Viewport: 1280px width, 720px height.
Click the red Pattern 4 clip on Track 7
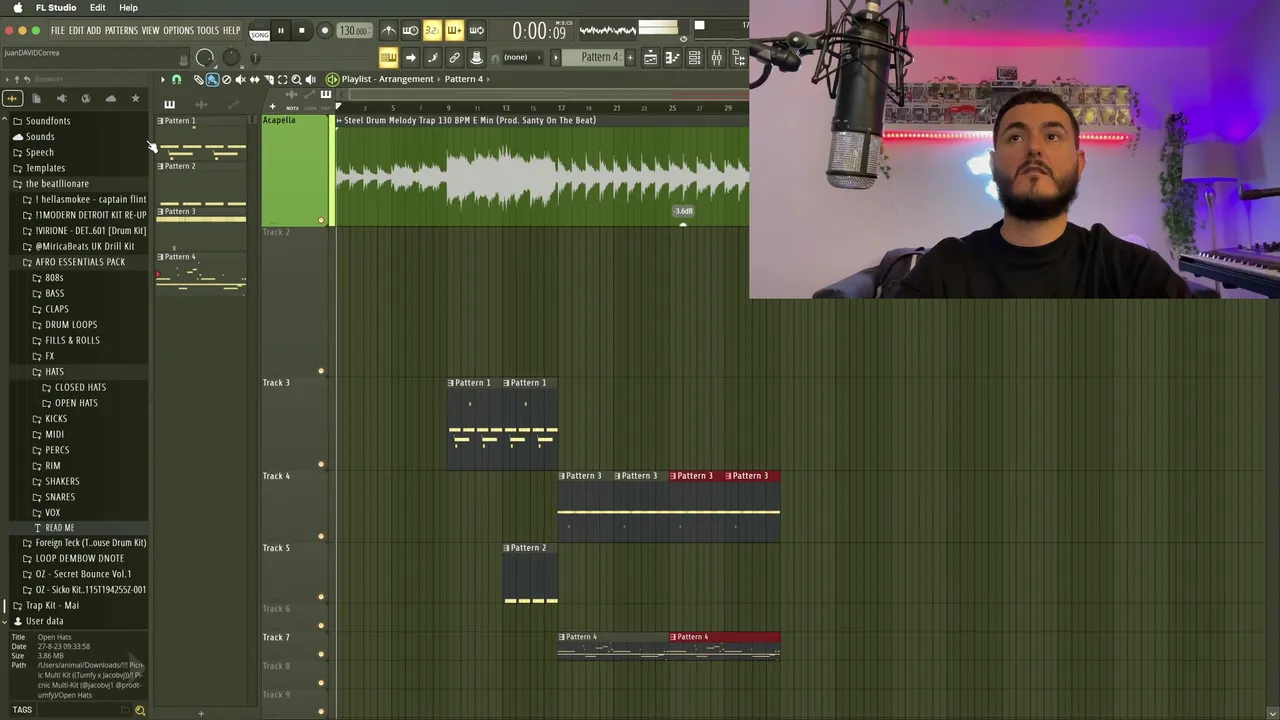(724, 645)
